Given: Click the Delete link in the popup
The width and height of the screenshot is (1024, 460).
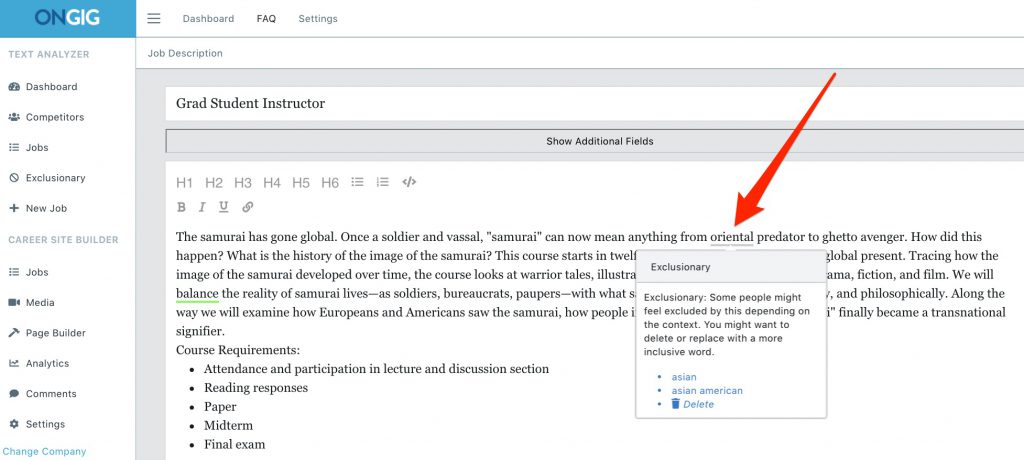Looking at the screenshot, I should coord(698,404).
